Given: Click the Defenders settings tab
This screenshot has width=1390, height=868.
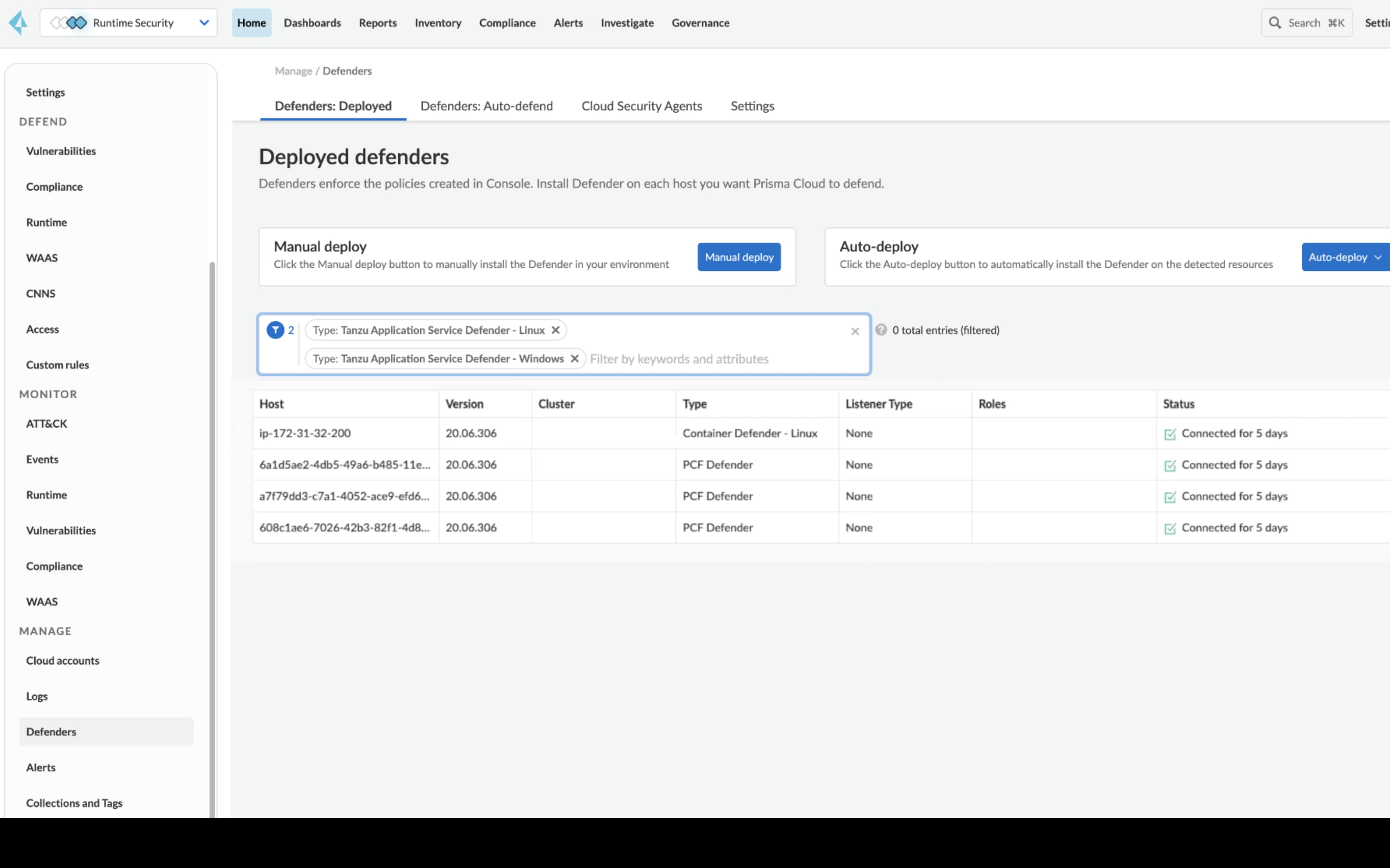Looking at the screenshot, I should (x=752, y=105).
